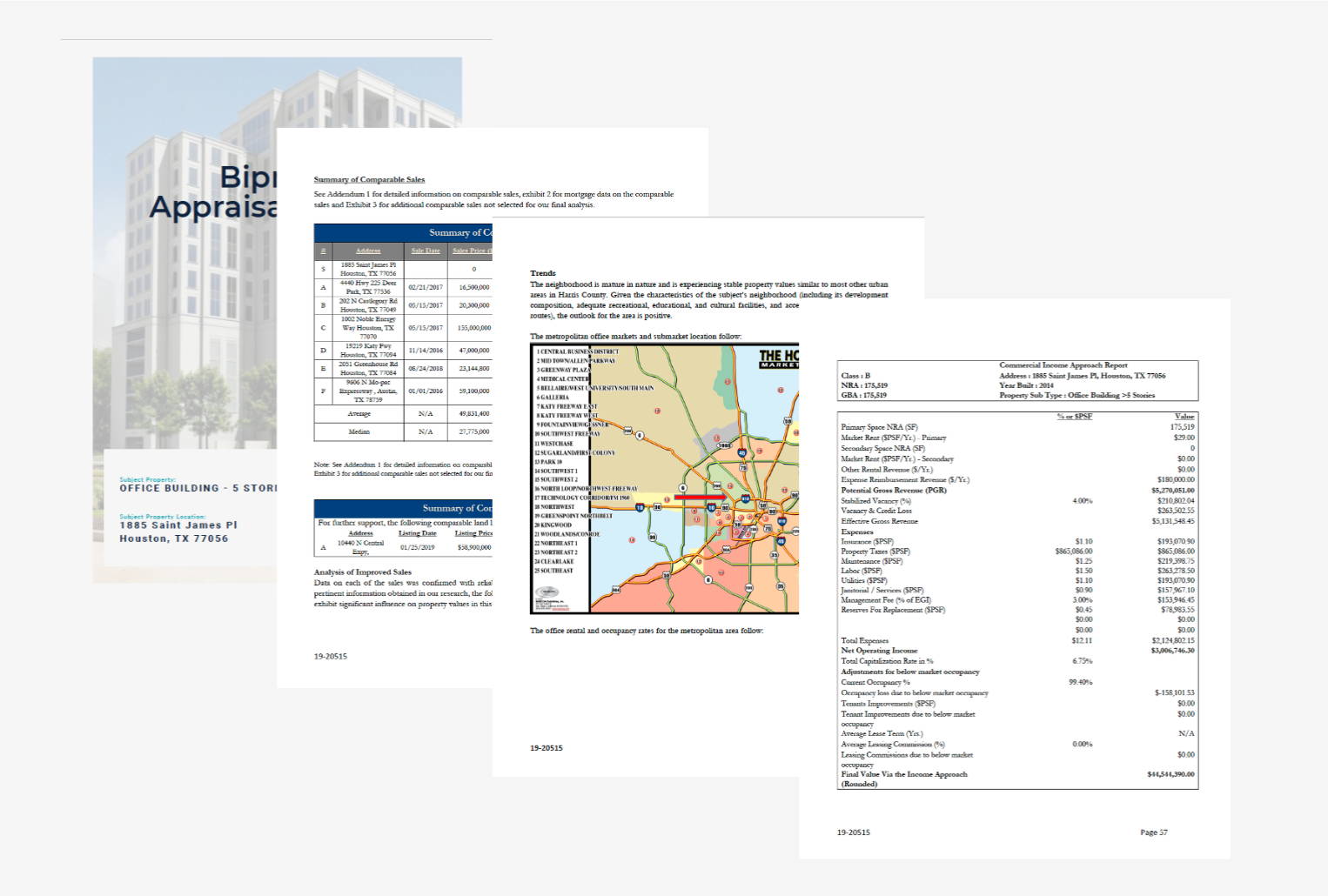Click market rent value '$29.00'

[x=1184, y=438]
